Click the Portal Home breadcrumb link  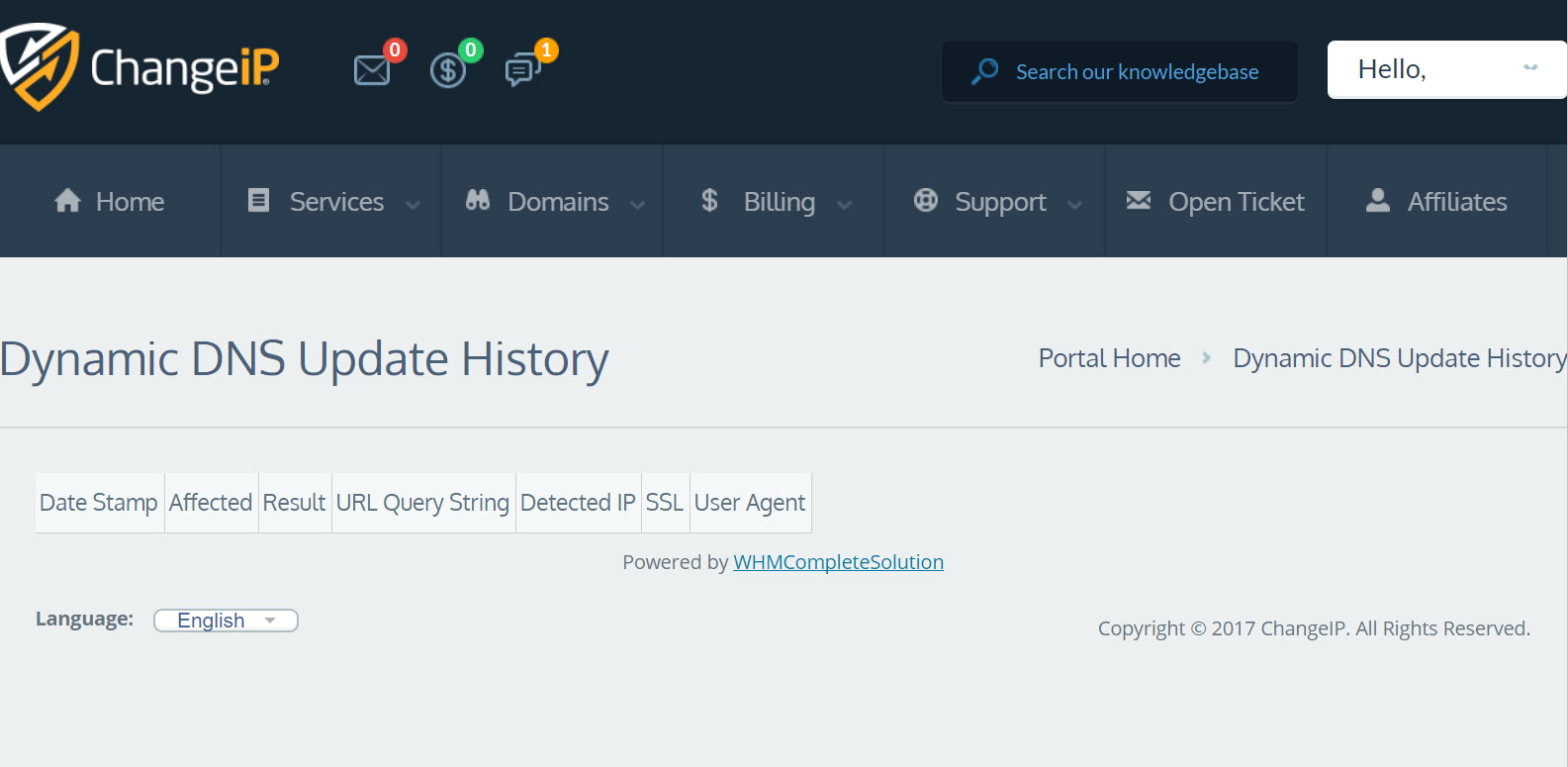1109,358
